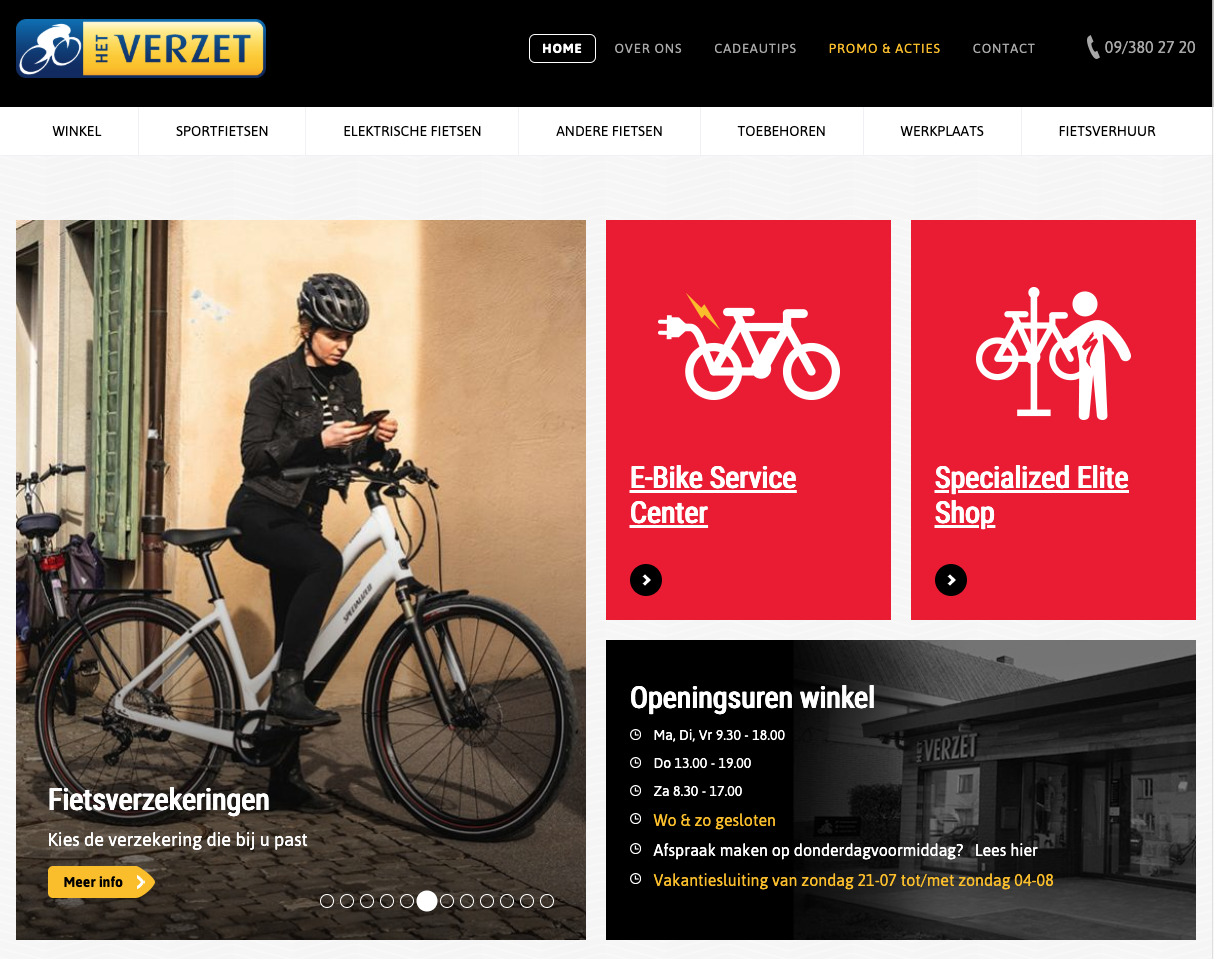The width and height of the screenshot is (1214, 959).
Task: Click the Fietsverhuur navigation item
Action: point(1107,131)
